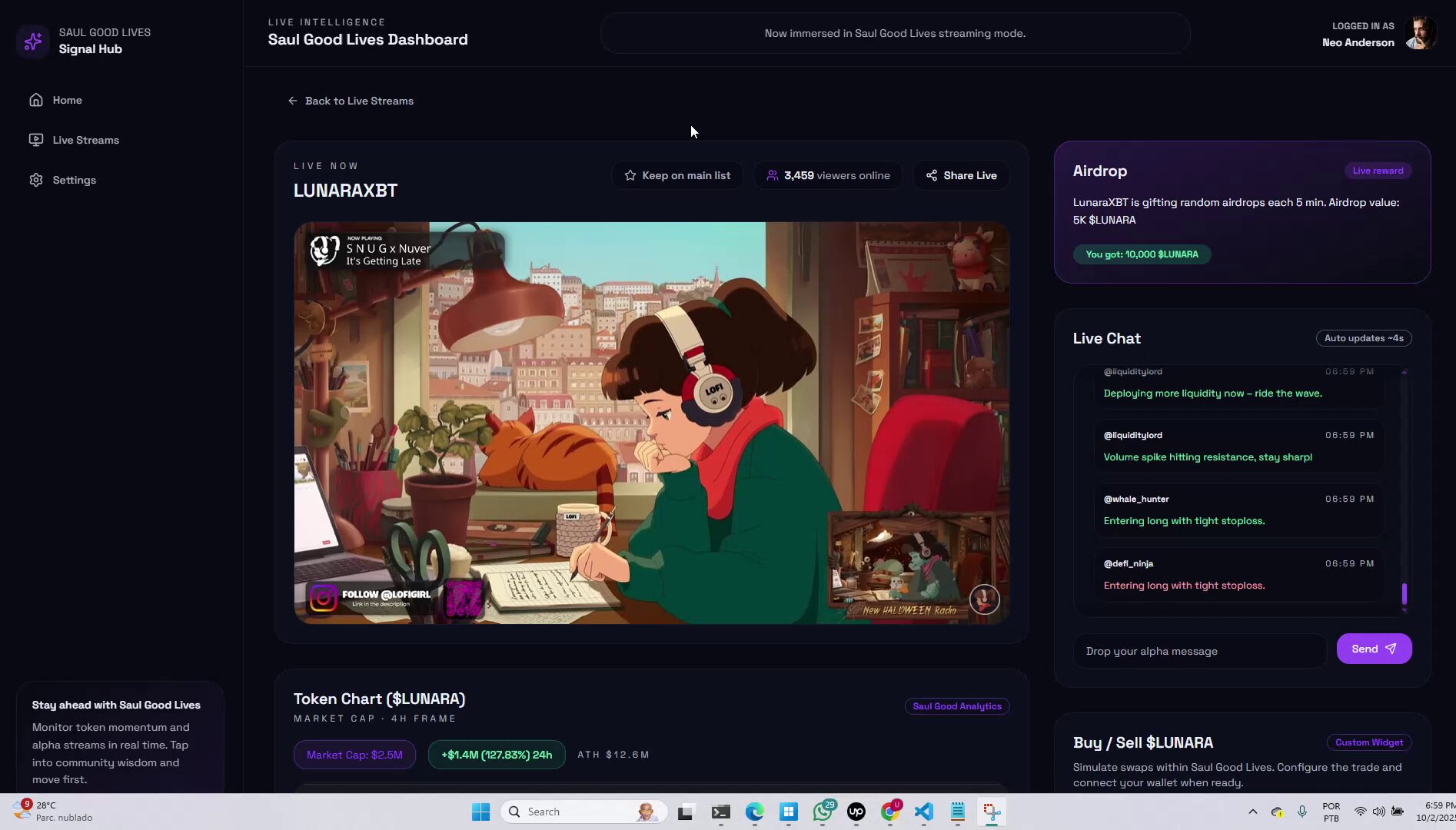Launch Microsoft Edge from taskbar
1456x830 pixels.
click(x=754, y=812)
